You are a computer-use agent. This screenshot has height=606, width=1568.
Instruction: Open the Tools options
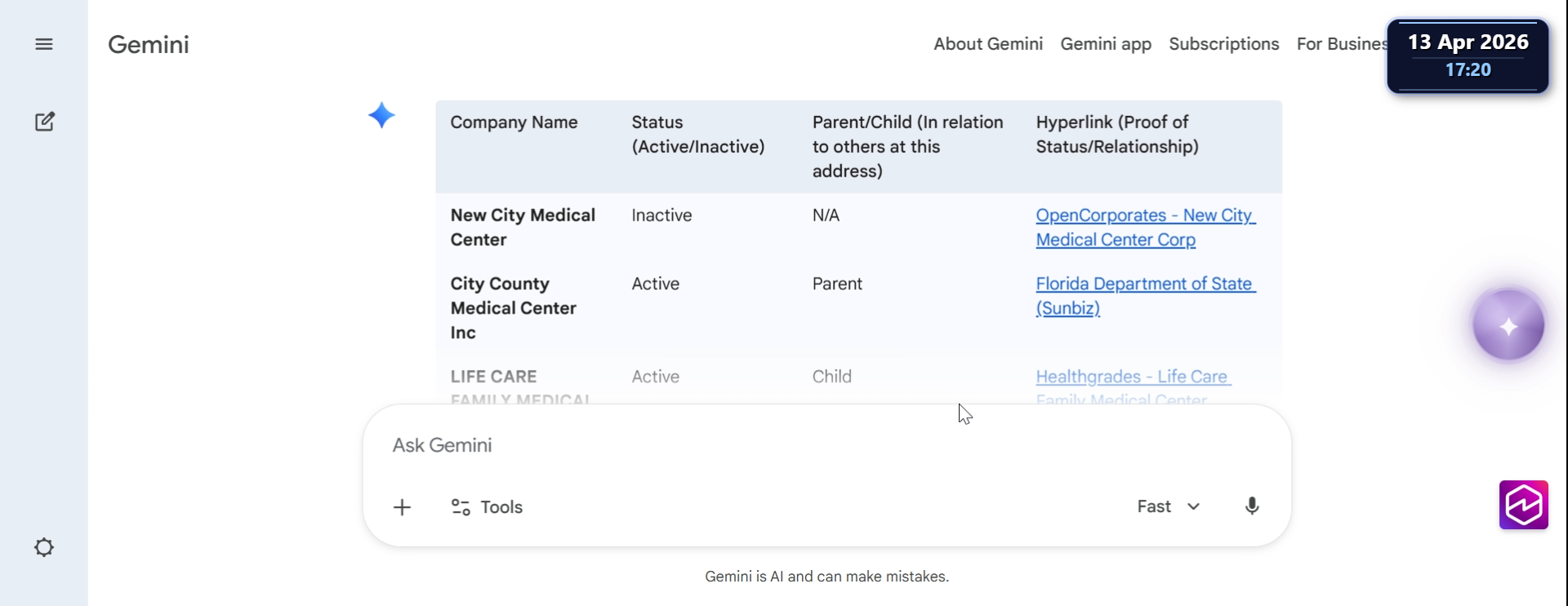click(487, 507)
